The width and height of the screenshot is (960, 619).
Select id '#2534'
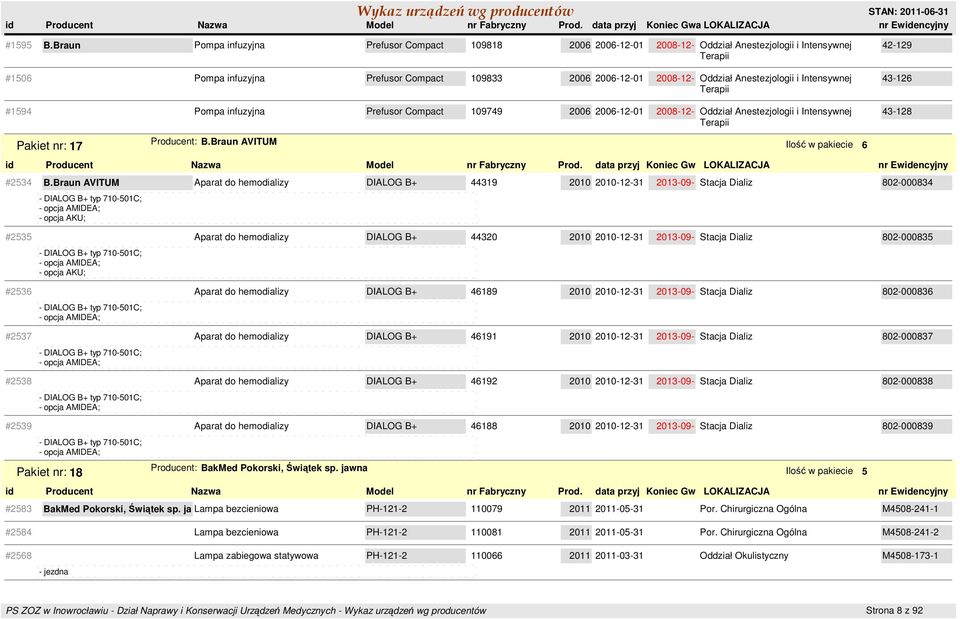(18, 182)
